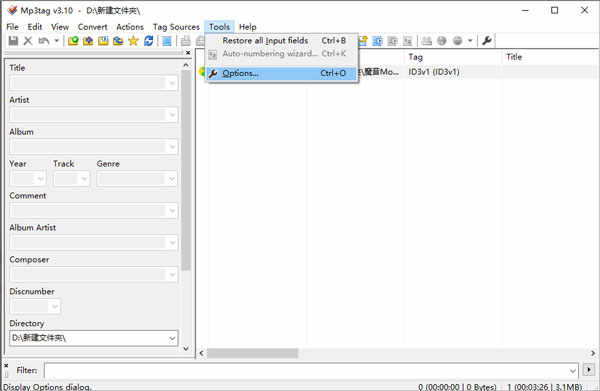This screenshot has width=600, height=391.
Task: Expand the Year field dropdown
Action: pos(41,179)
